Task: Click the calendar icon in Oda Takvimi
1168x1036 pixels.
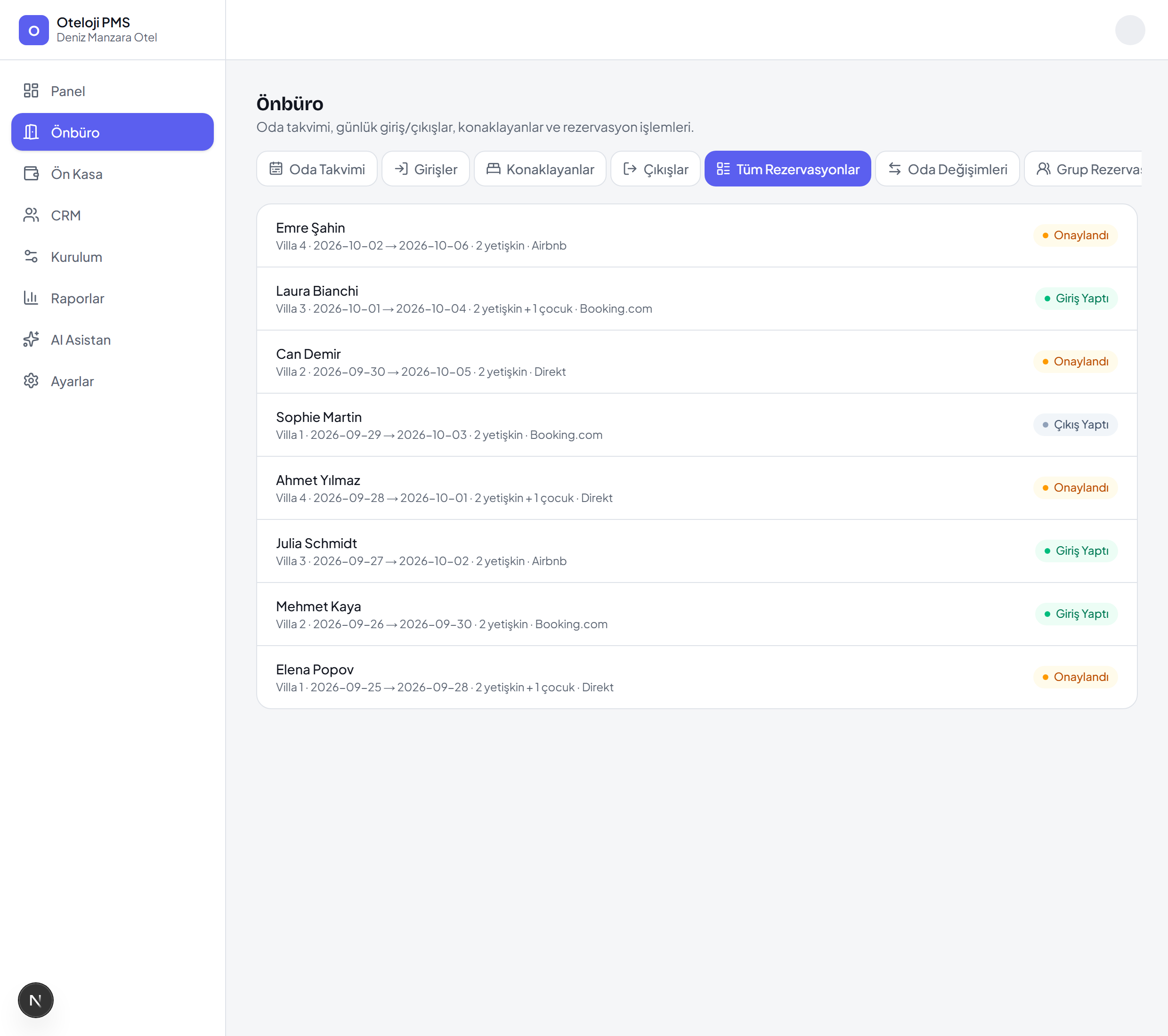Action: pos(276,169)
